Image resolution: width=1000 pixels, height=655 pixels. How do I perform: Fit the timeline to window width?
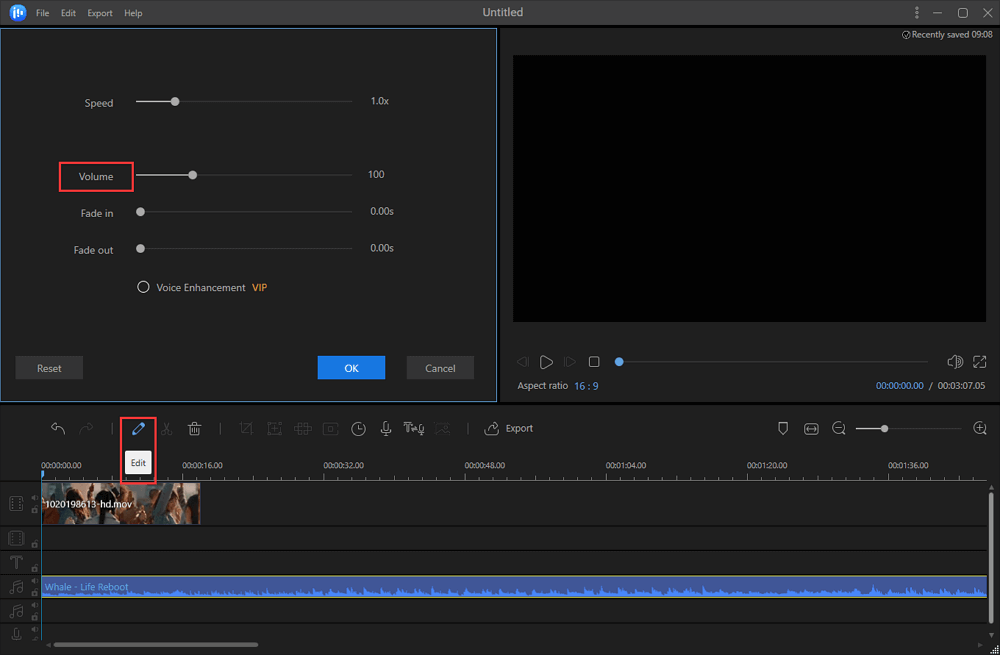[811, 428]
